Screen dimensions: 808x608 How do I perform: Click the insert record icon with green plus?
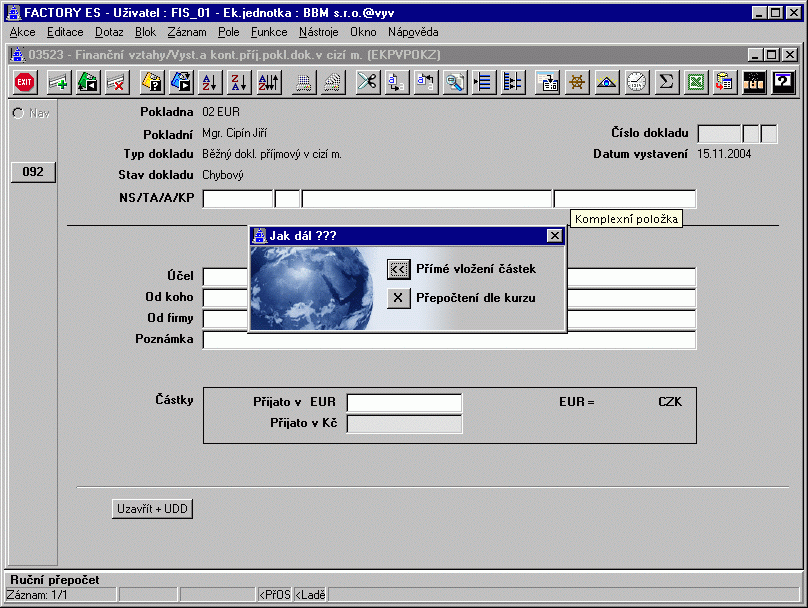click(59, 82)
